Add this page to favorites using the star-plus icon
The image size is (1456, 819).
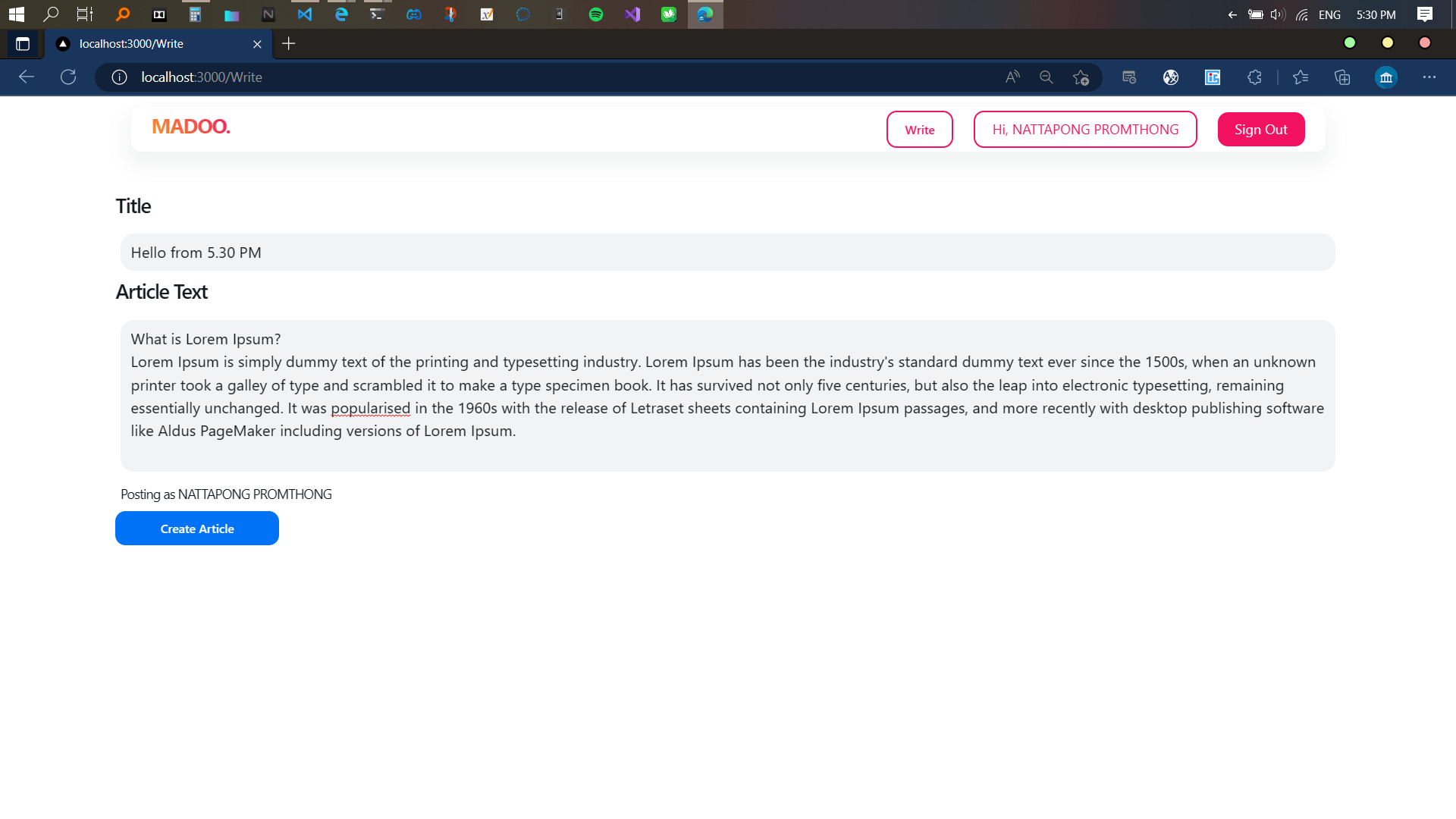click(1081, 77)
